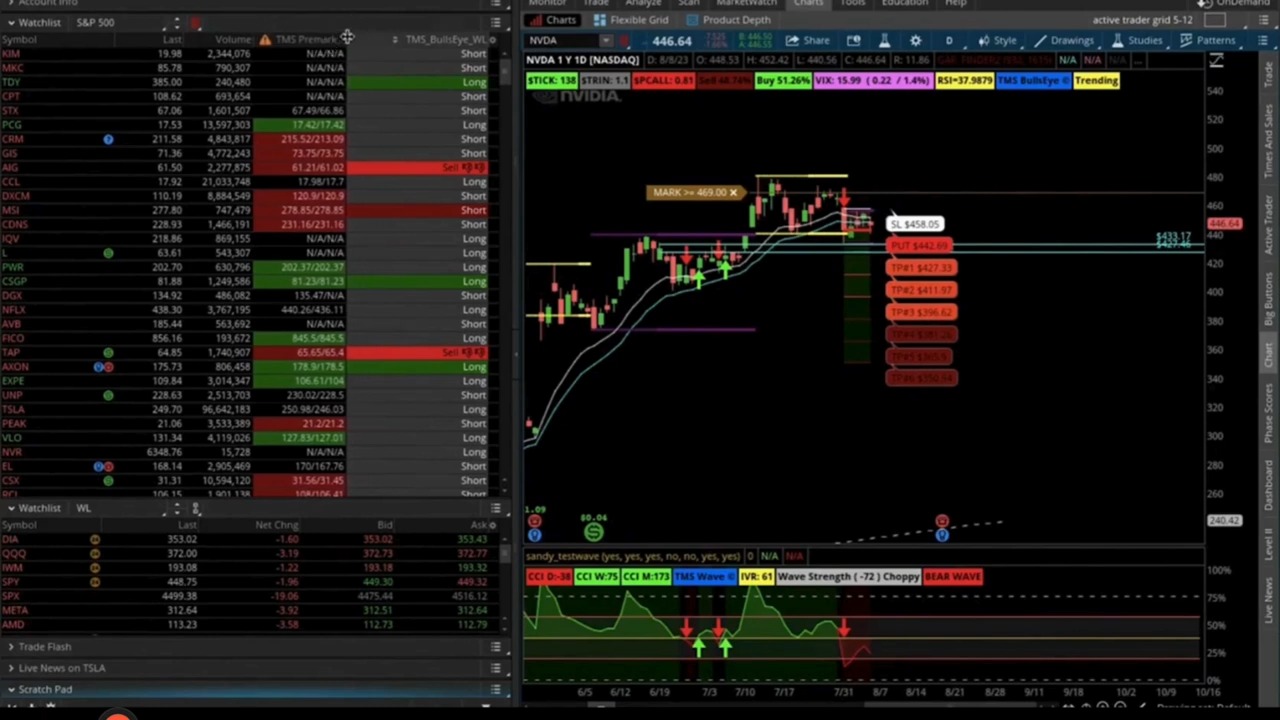Click the PUT $442.69 chart bubble

click(x=920, y=246)
